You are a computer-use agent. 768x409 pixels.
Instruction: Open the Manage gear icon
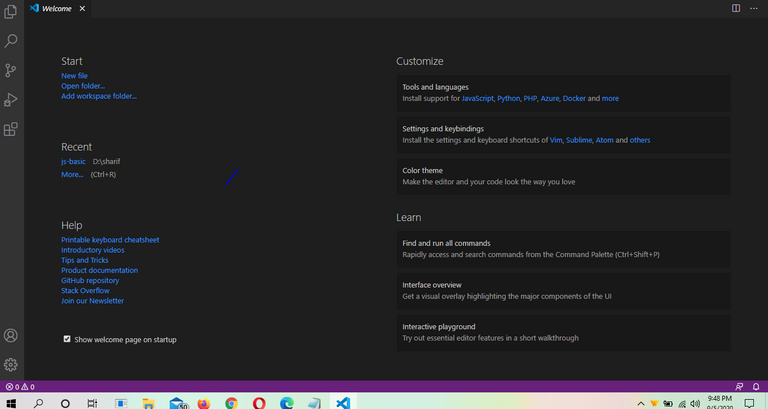click(x=11, y=365)
